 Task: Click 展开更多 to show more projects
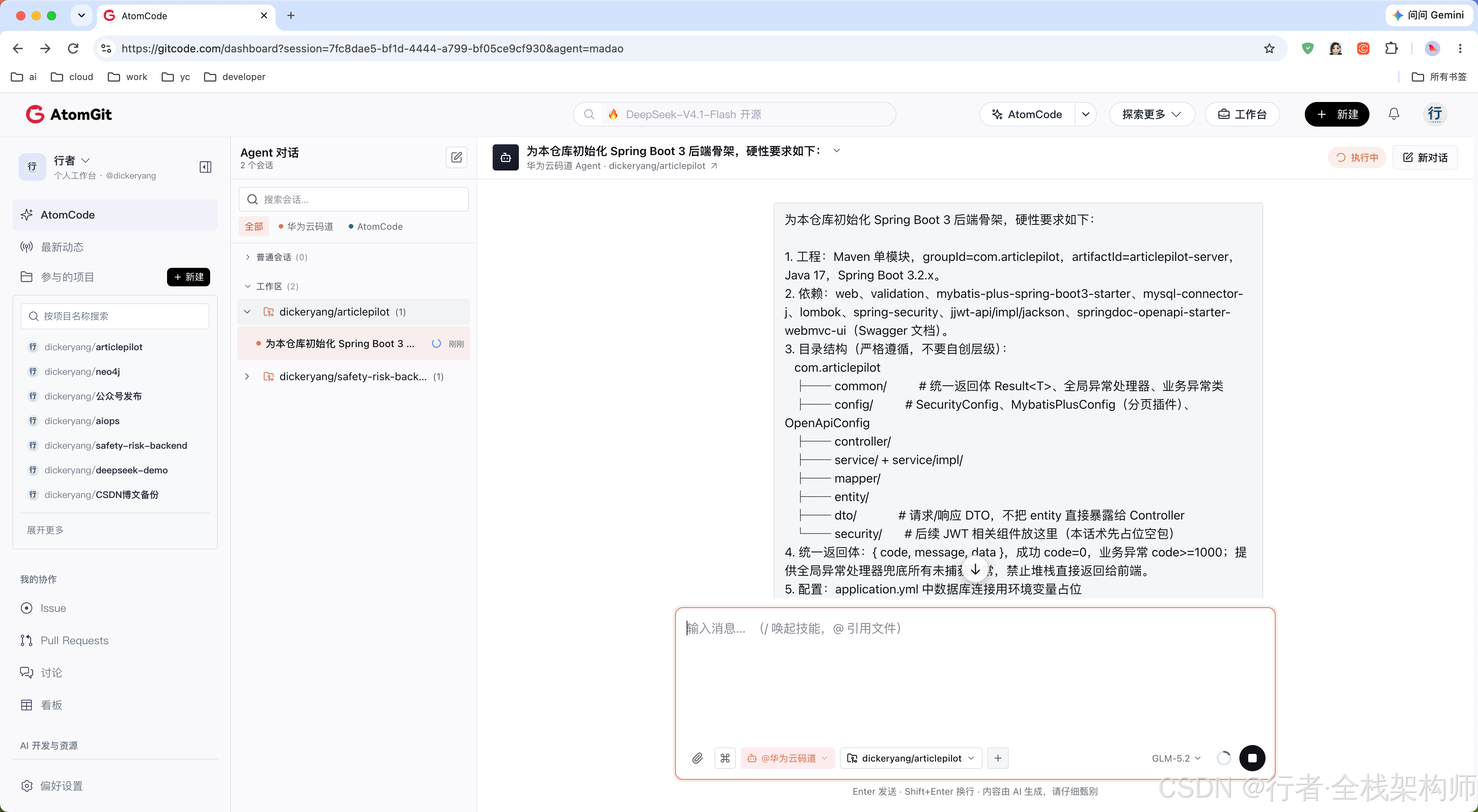click(45, 530)
